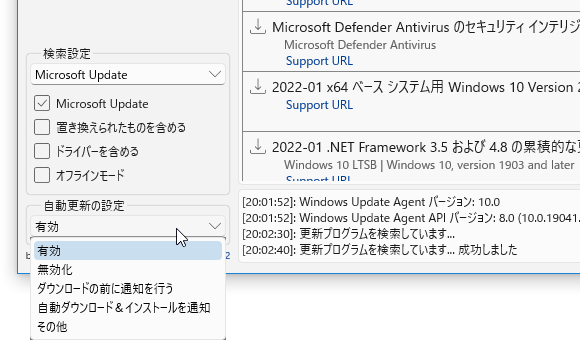This screenshot has width=580, height=360.
Task: Choose 自動ダウンロード＆インストールを通知 option
Action: 128,307
